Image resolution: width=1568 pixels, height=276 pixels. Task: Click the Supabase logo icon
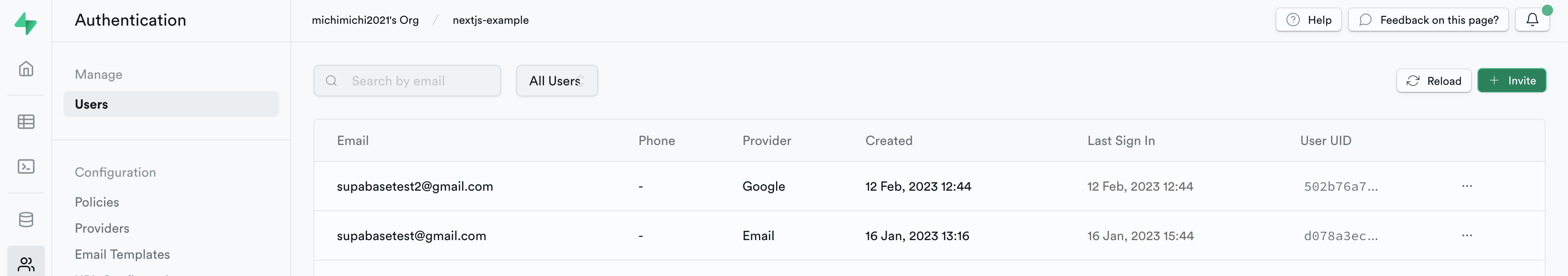[x=26, y=23]
